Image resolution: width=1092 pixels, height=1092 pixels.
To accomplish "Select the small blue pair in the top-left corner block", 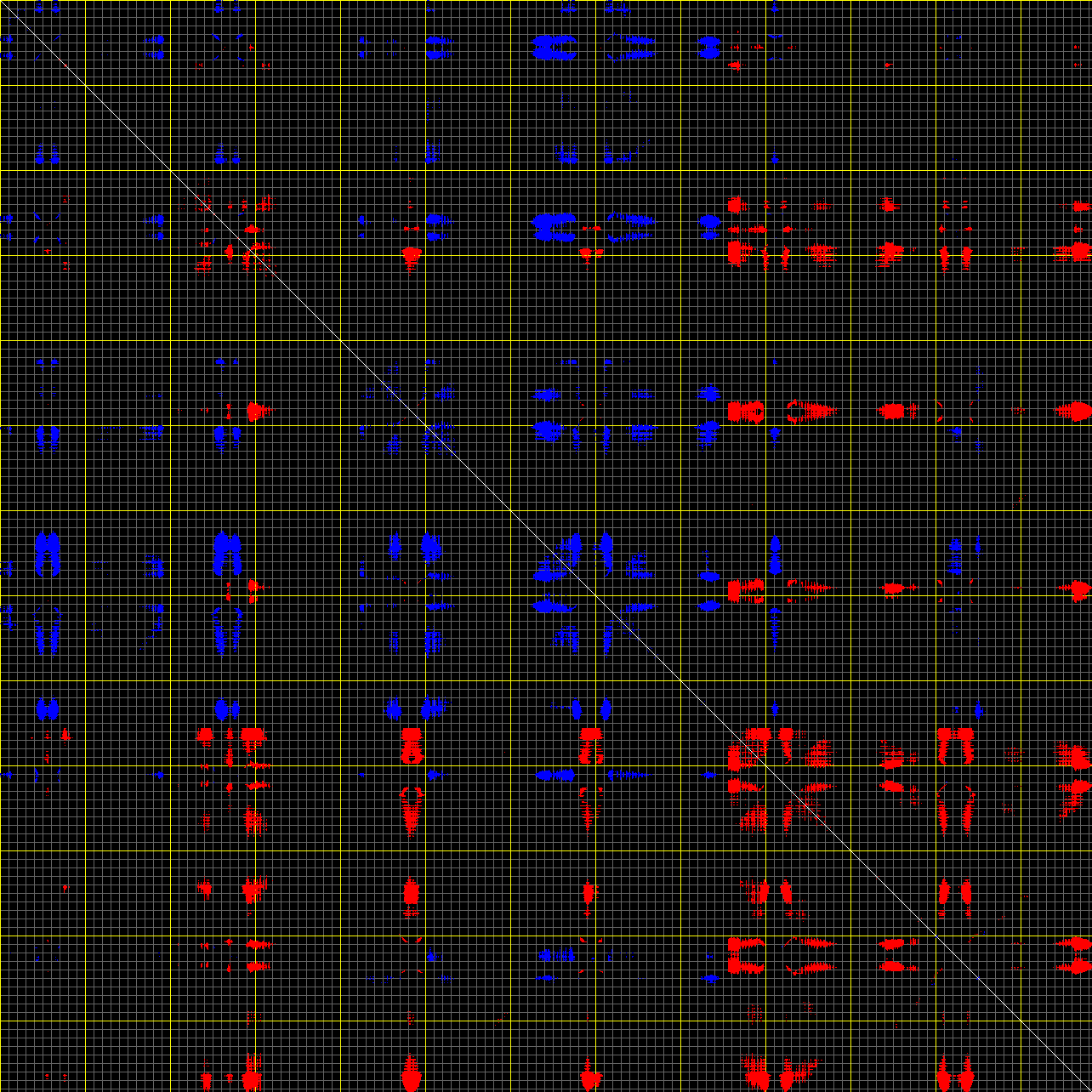I will coord(47,155).
